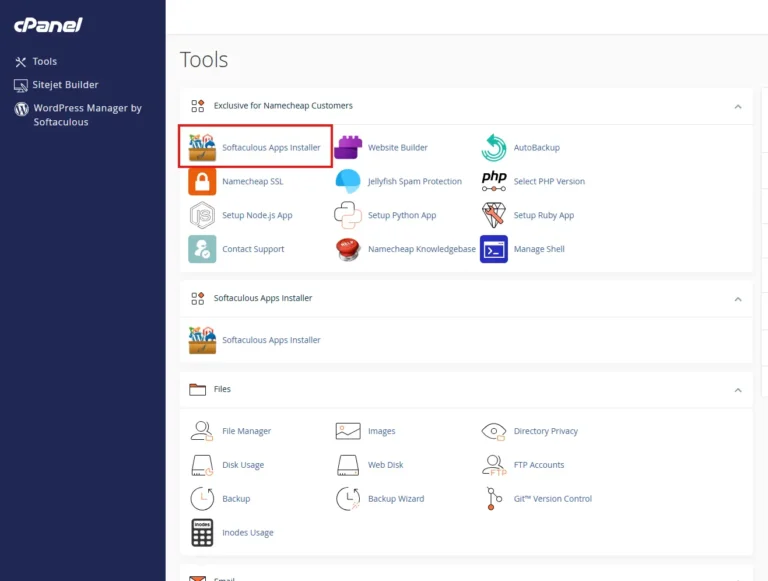Screen dimensions: 768x581
Task: Click the File Manager icon
Action: point(203,431)
